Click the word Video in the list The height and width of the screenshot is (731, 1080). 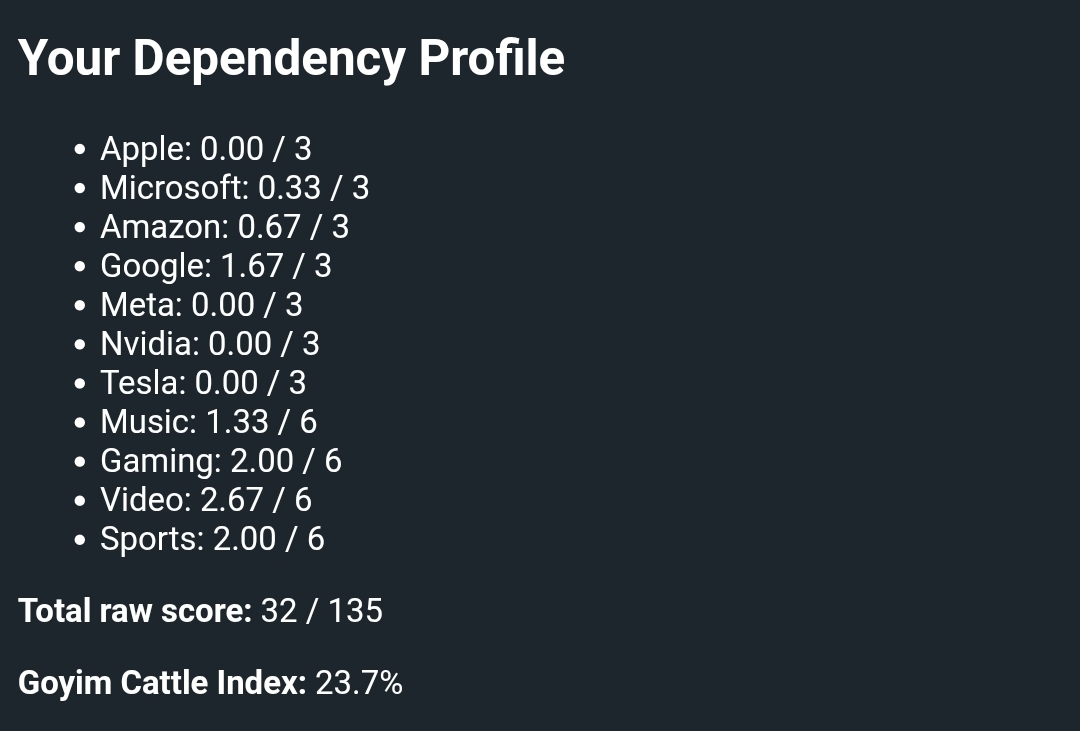(x=145, y=500)
